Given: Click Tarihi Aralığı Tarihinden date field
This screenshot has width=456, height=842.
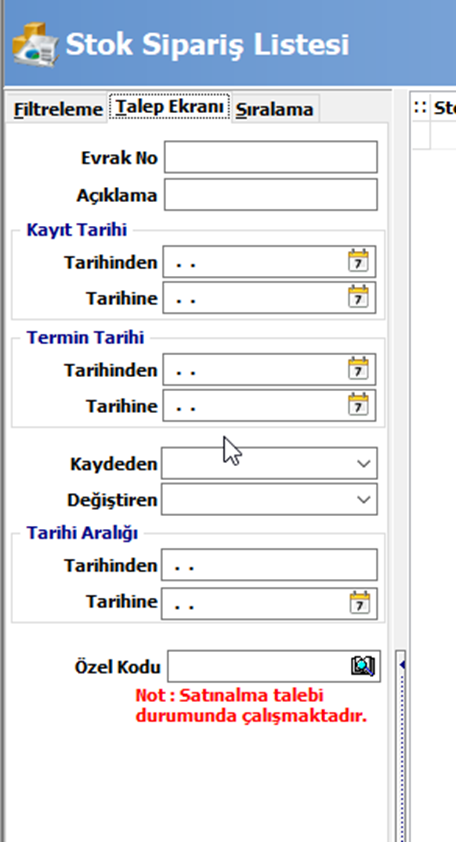Looking at the screenshot, I should click(x=269, y=565).
